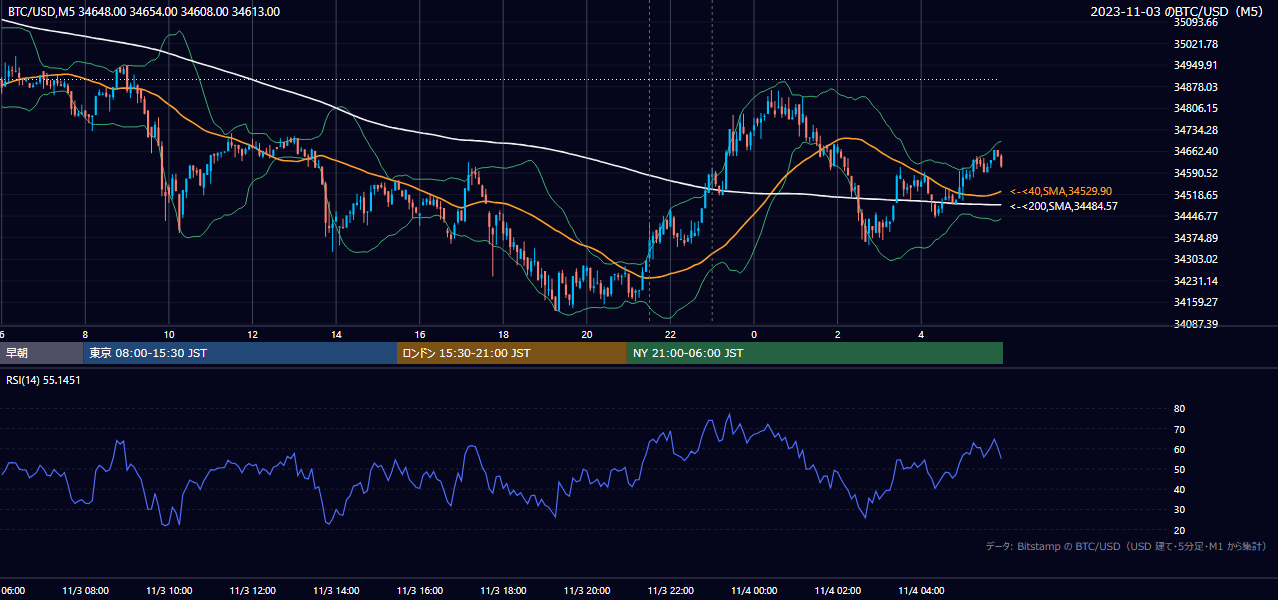Click the Bitstamp data source note

coord(1126,546)
